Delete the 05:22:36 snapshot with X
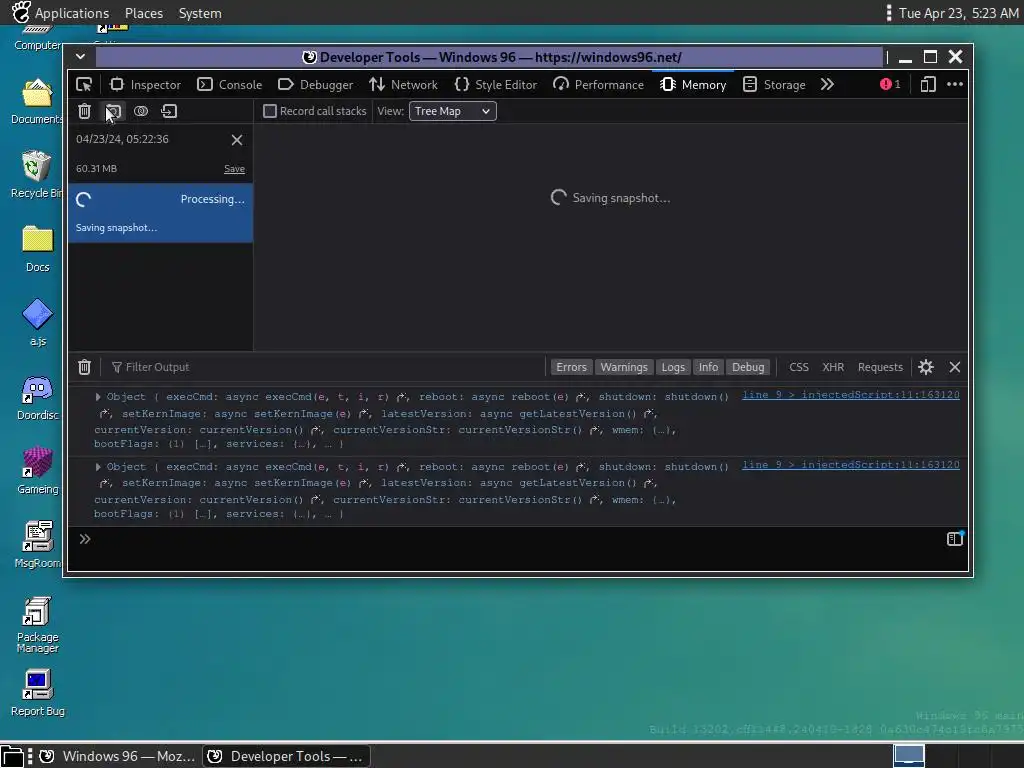This screenshot has height=768, width=1024. [x=237, y=140]
